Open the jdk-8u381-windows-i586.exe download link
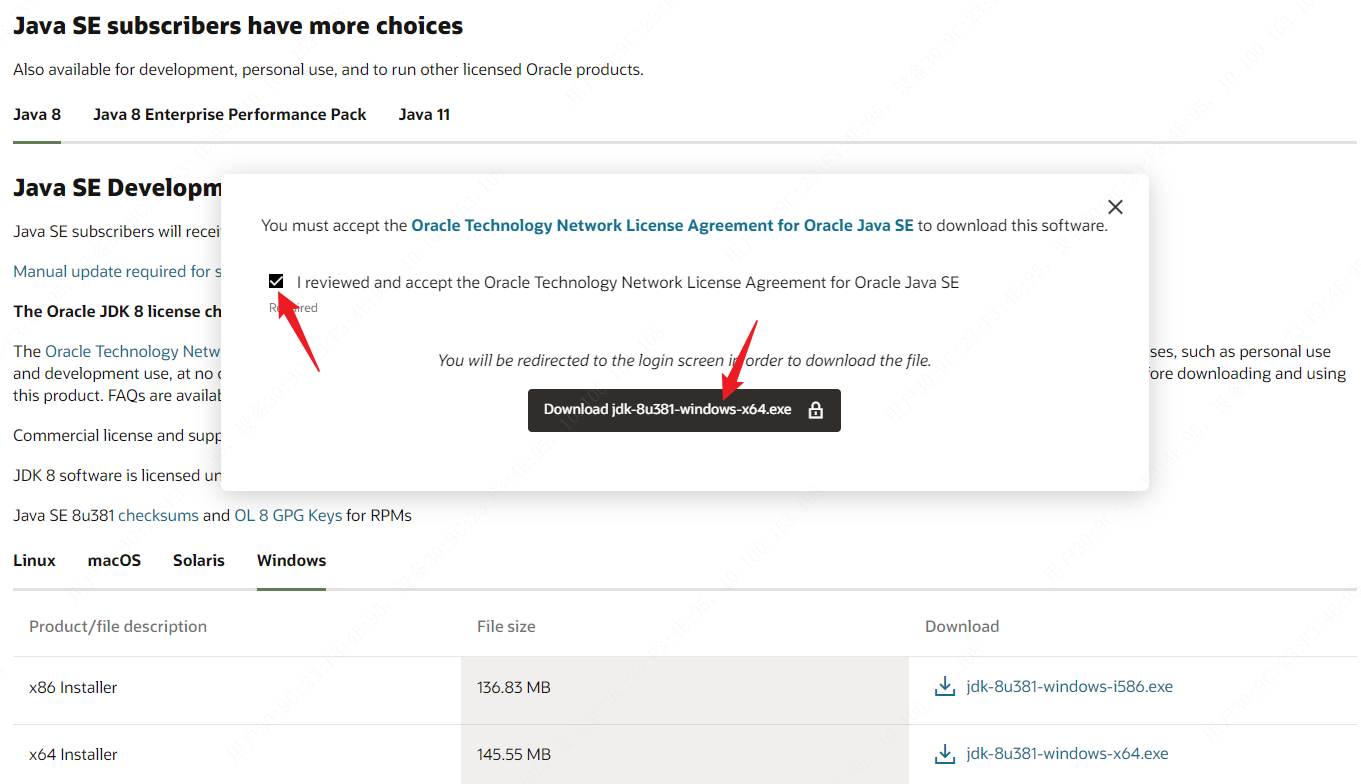This screenshot has width=1361, height=784. click(x=1069, y=687)
